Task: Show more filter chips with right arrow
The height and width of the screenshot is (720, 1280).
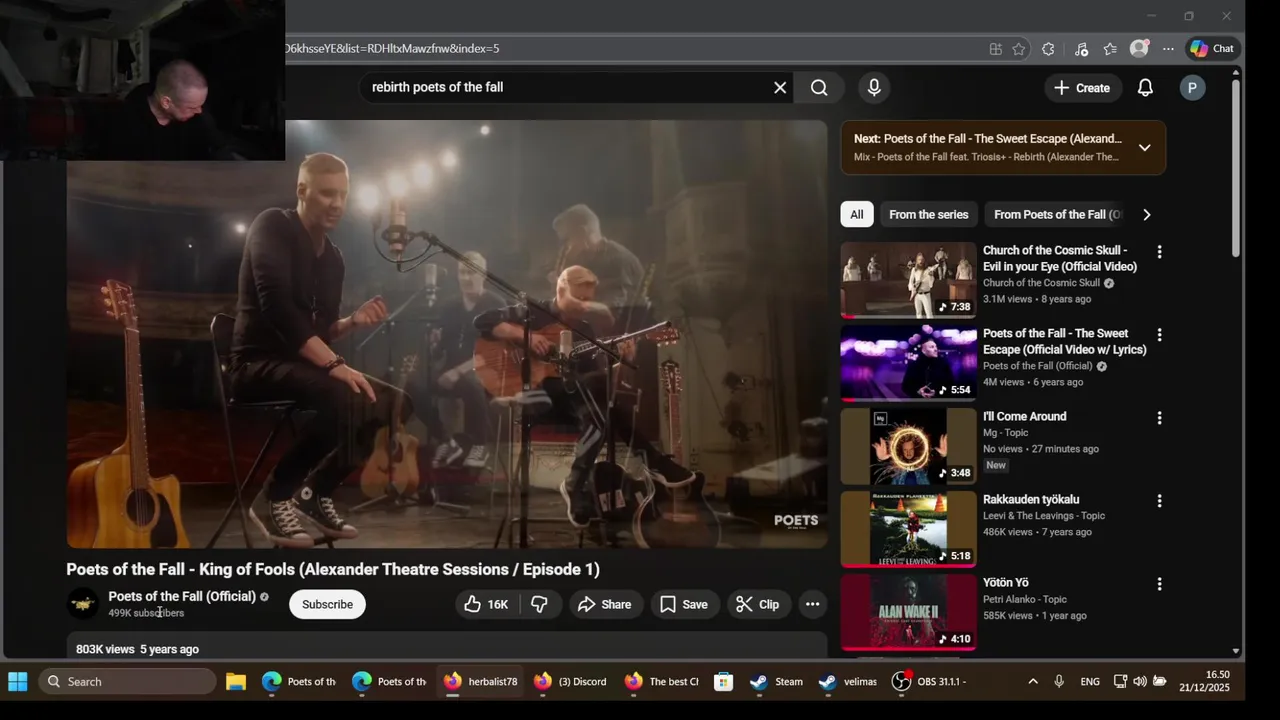Action: [1147, 214]
